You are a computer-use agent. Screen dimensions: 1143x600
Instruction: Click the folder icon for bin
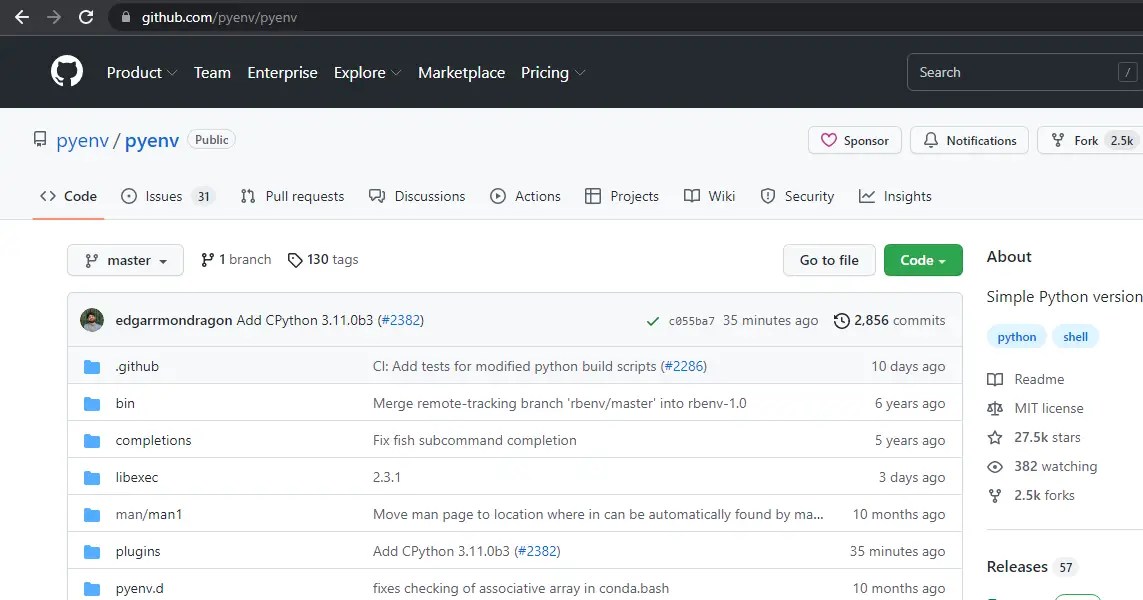92,404
